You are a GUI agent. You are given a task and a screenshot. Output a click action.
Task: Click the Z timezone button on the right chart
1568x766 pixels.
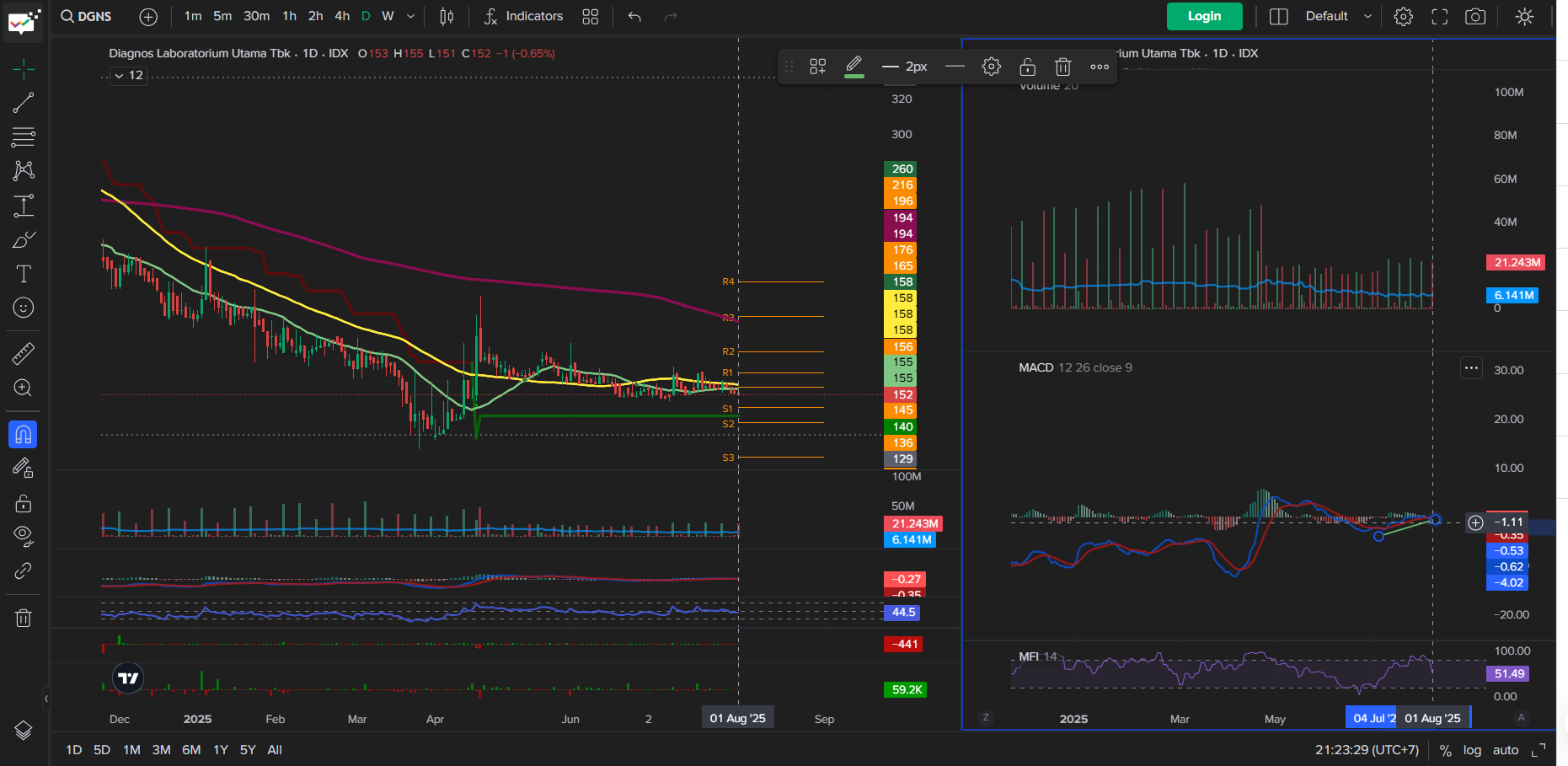pyautogui.click(x=986, y=718)
